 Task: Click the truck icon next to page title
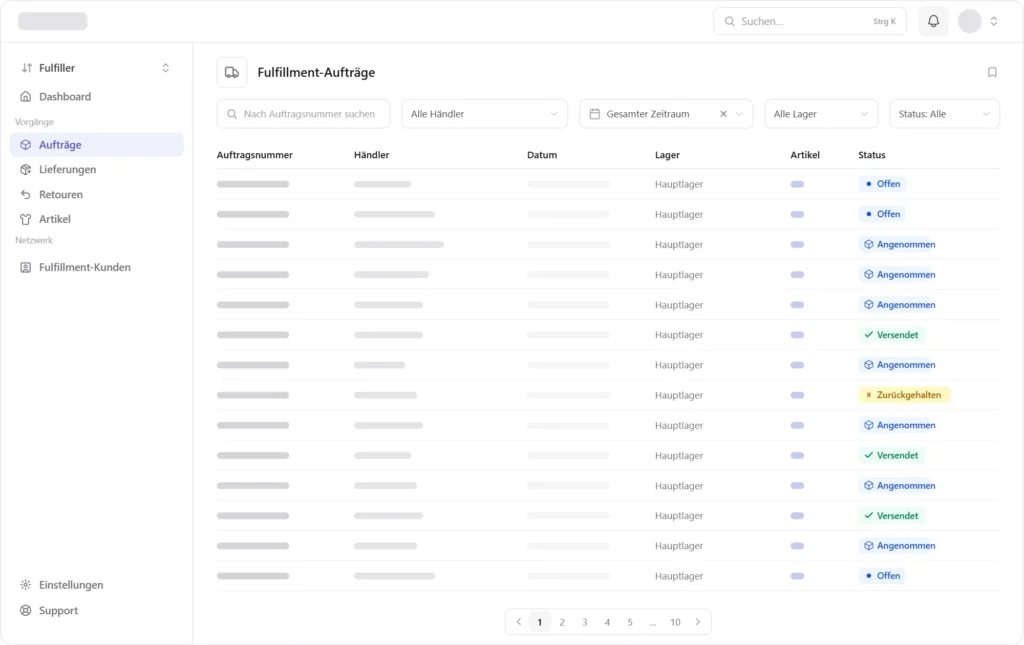click(232, 72)
